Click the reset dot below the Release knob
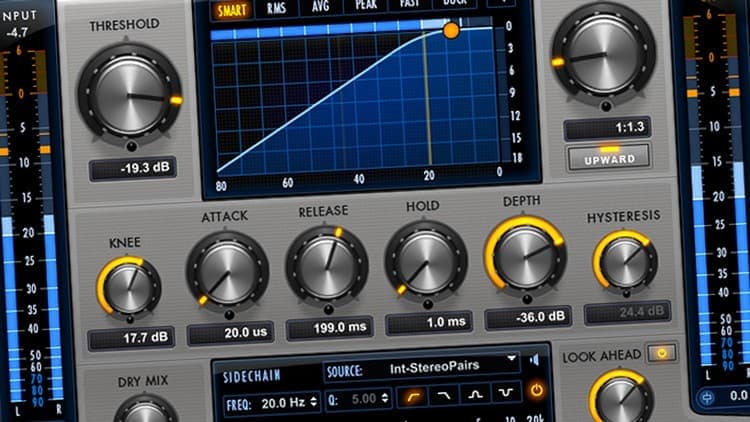Image resolution: width=750 pixels, height=422 pixels. [x=329, y=310]
